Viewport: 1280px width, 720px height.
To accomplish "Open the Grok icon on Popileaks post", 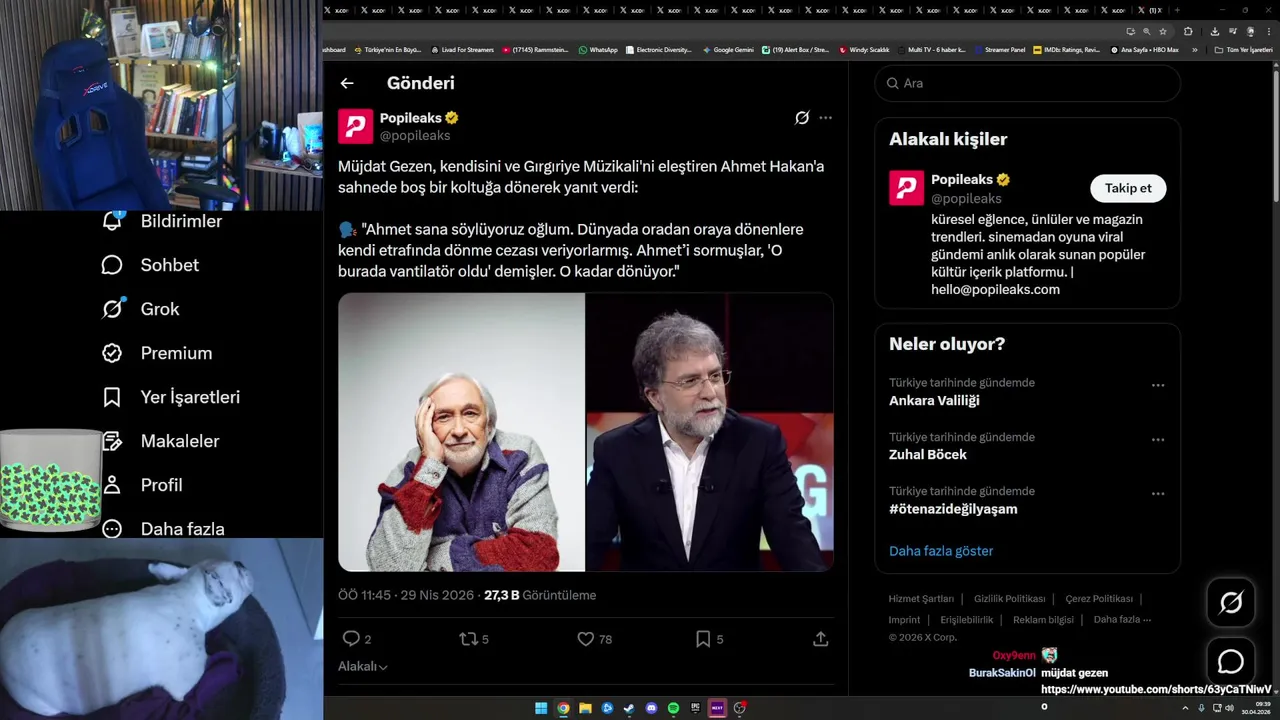I will [x=802, y=118].
